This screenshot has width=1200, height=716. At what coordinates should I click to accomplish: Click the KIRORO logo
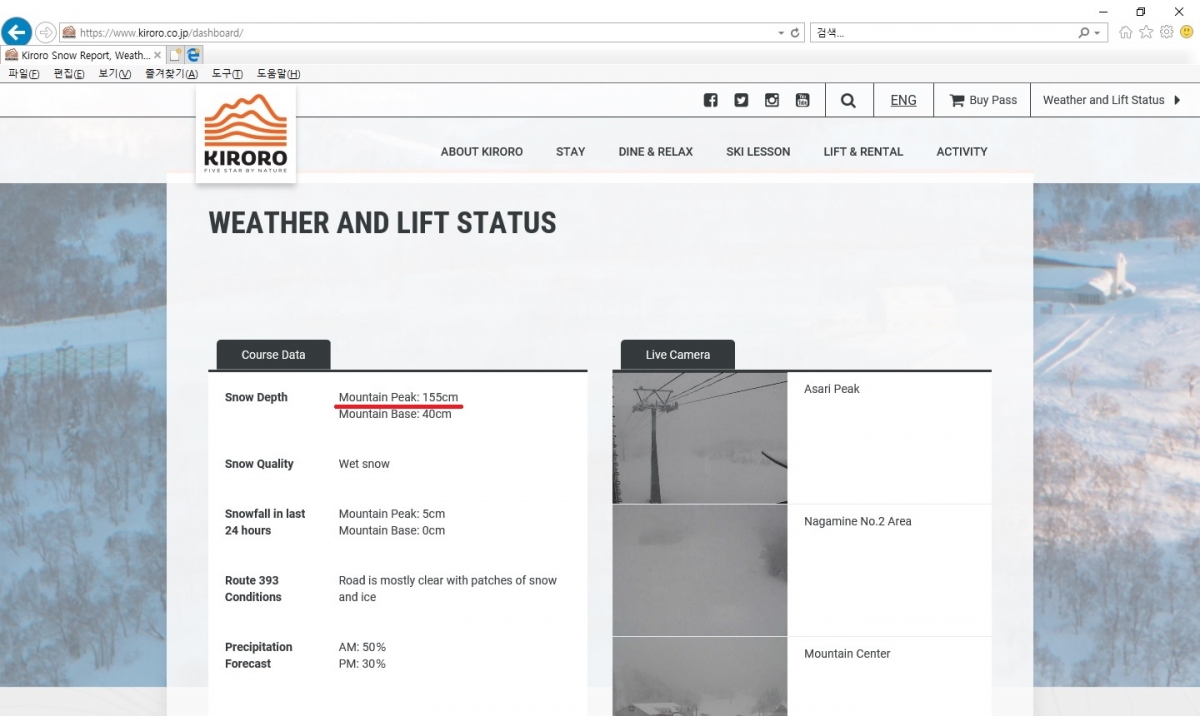(245, 134)
